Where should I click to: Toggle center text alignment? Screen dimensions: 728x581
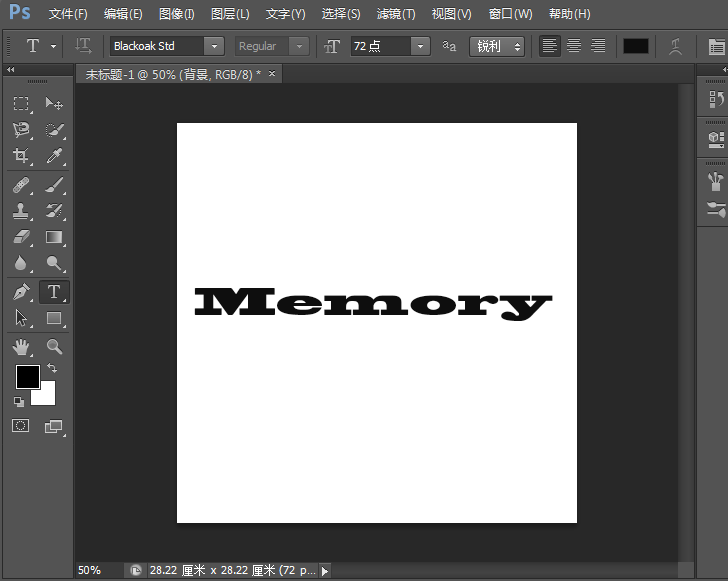click(x=574, y=46)
